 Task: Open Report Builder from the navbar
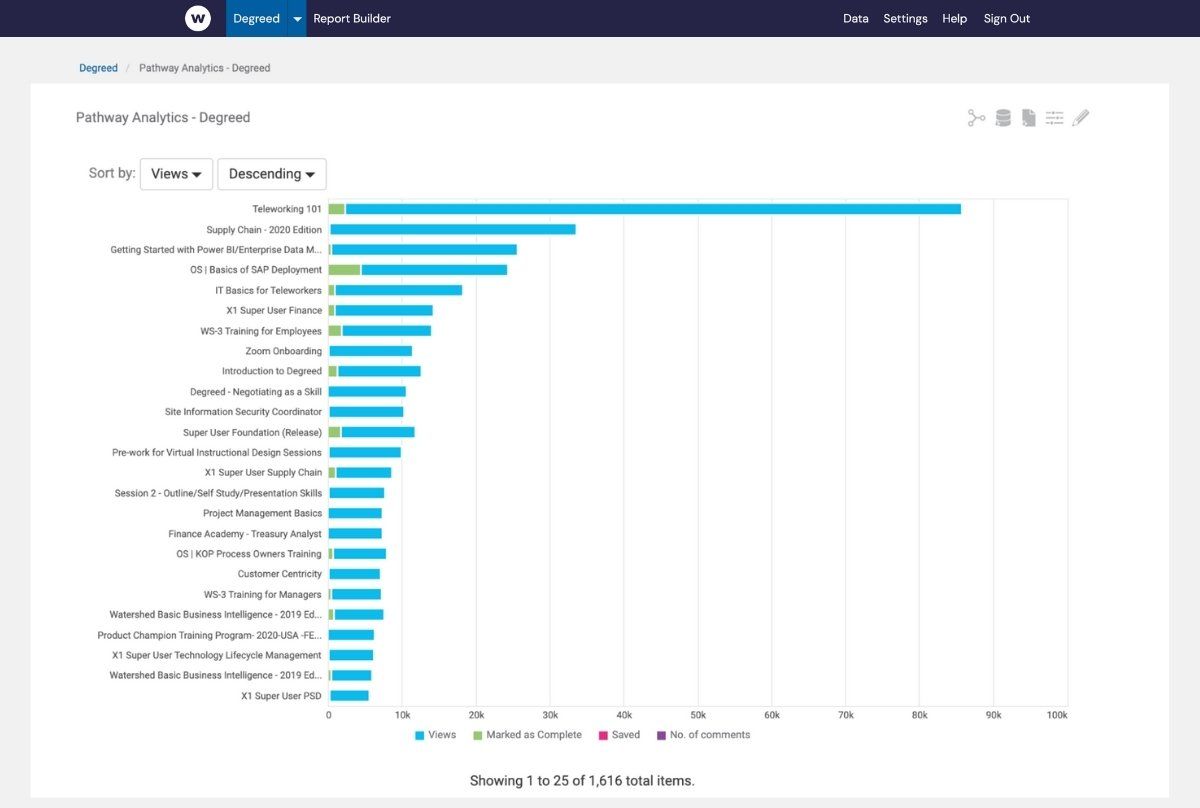click(352, 18)
